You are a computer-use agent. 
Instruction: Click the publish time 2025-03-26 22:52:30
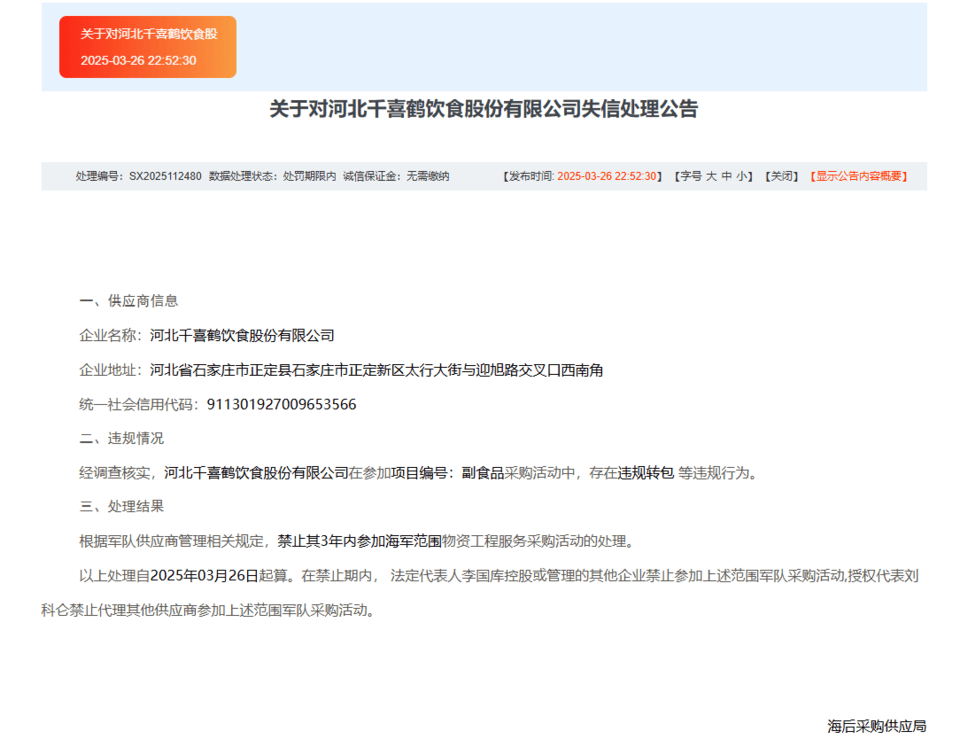point(610,176)
